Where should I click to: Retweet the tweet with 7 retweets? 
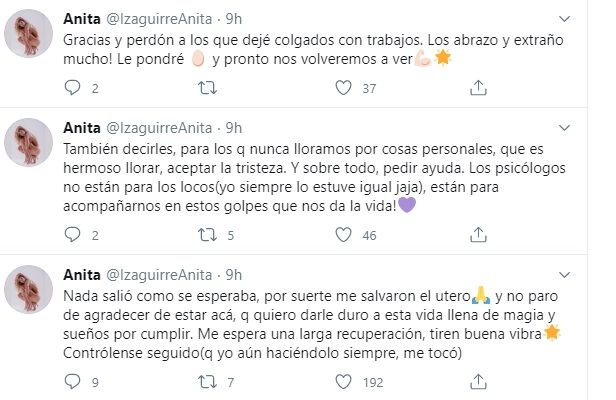pyautogui.click(x=207, y=382)
